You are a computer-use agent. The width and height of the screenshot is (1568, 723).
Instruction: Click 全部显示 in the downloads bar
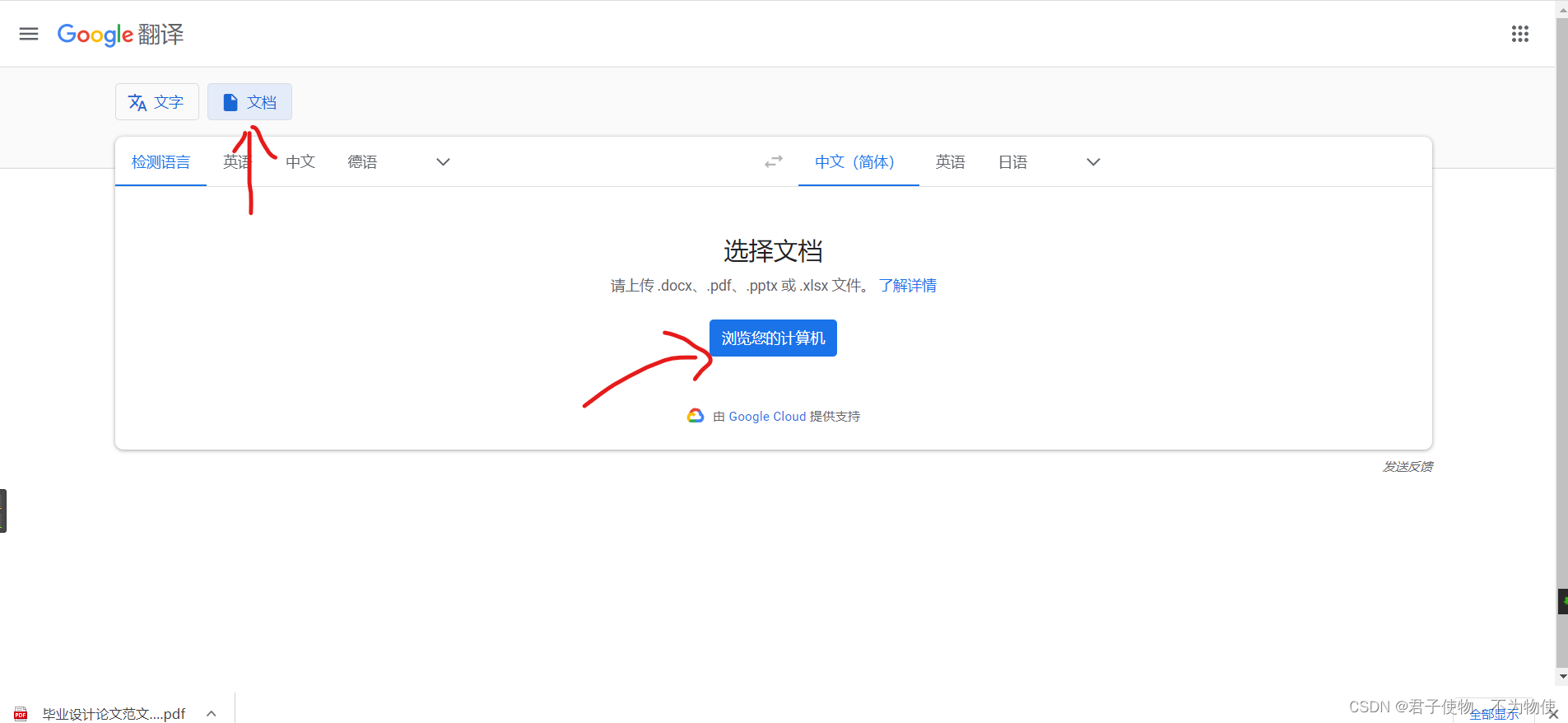point(1494,715)
